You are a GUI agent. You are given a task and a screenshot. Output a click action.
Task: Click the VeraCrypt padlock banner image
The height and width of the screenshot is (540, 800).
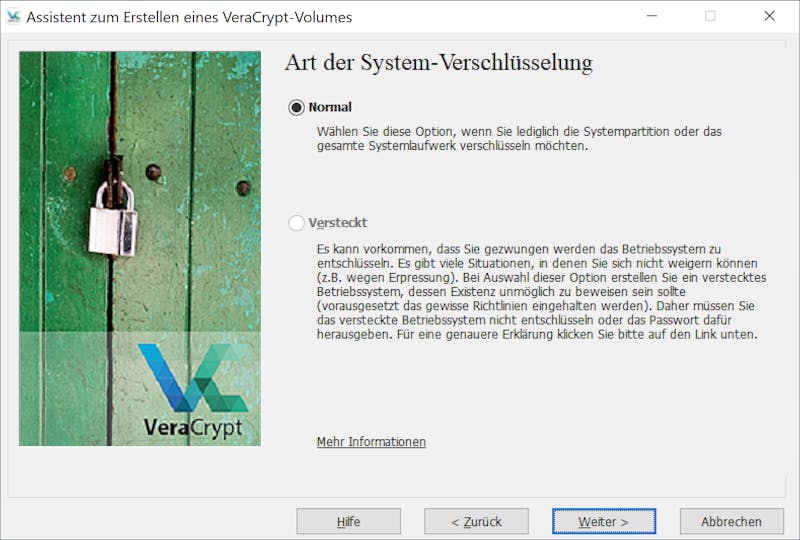click(140, 249)
